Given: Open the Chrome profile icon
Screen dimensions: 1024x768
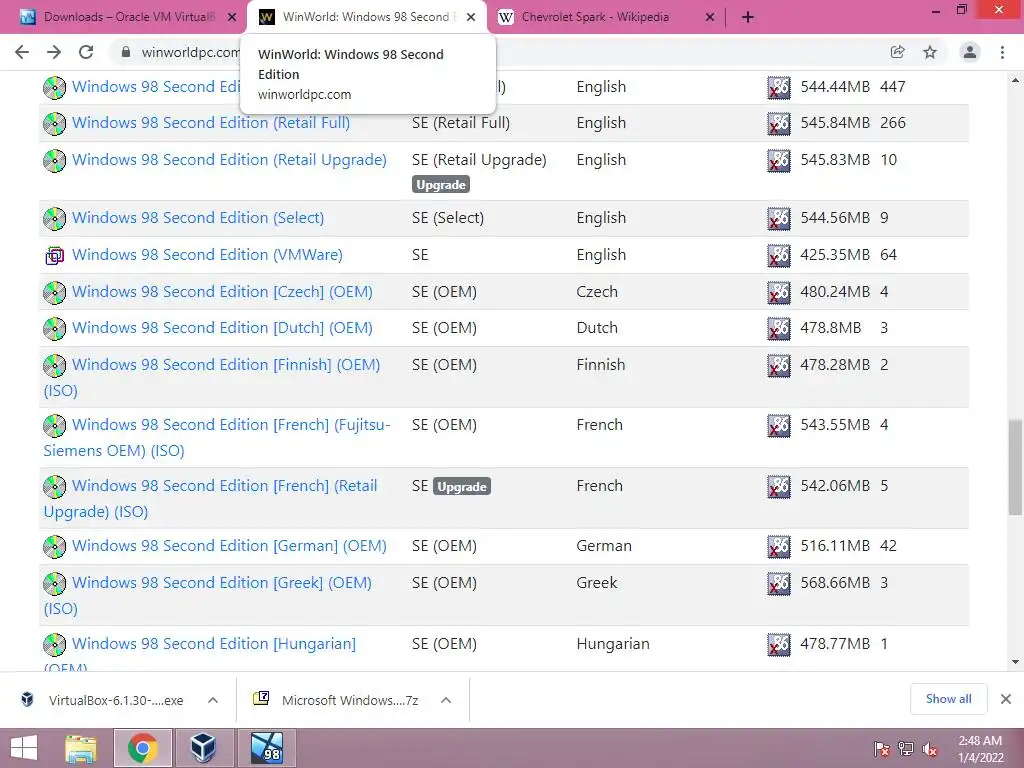Looking at the screenshot, I should point(970,52).
